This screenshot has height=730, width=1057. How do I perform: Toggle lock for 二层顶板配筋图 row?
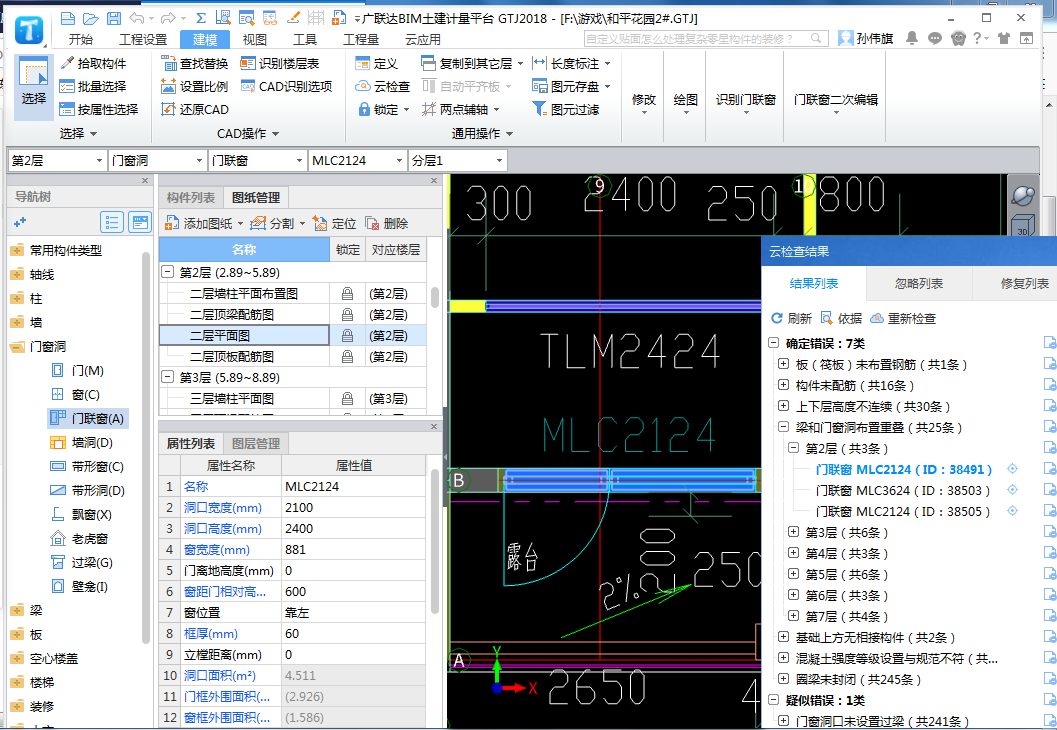click(x=347, y=357)
